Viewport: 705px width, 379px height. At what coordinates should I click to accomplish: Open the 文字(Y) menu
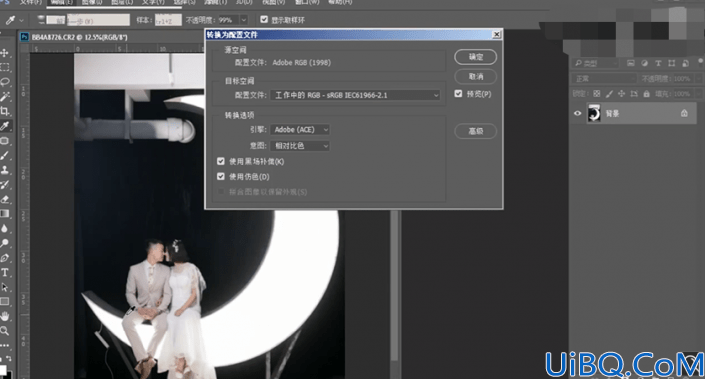[153, 2]
